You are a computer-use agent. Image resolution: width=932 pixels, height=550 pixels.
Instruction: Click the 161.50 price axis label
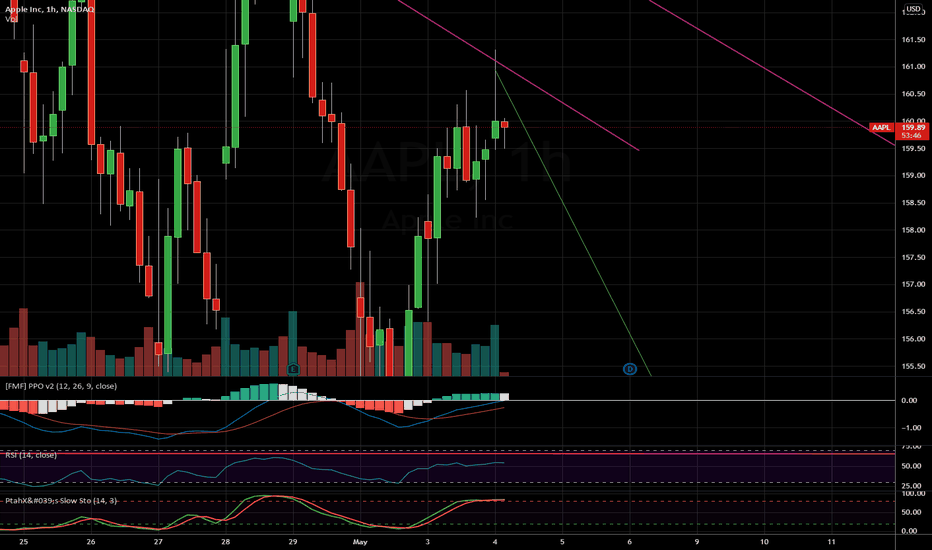tap(913, 39)
